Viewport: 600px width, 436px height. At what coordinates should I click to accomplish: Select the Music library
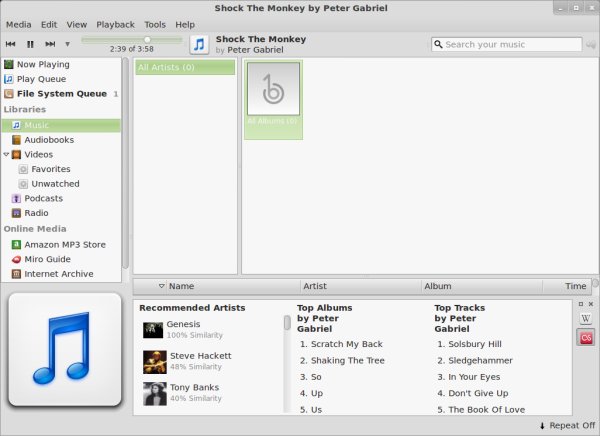click(61, 126)
